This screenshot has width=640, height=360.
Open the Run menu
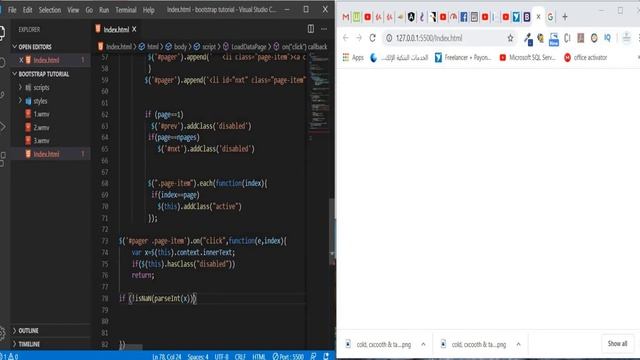pyautogui.click(x=104, y=10)
